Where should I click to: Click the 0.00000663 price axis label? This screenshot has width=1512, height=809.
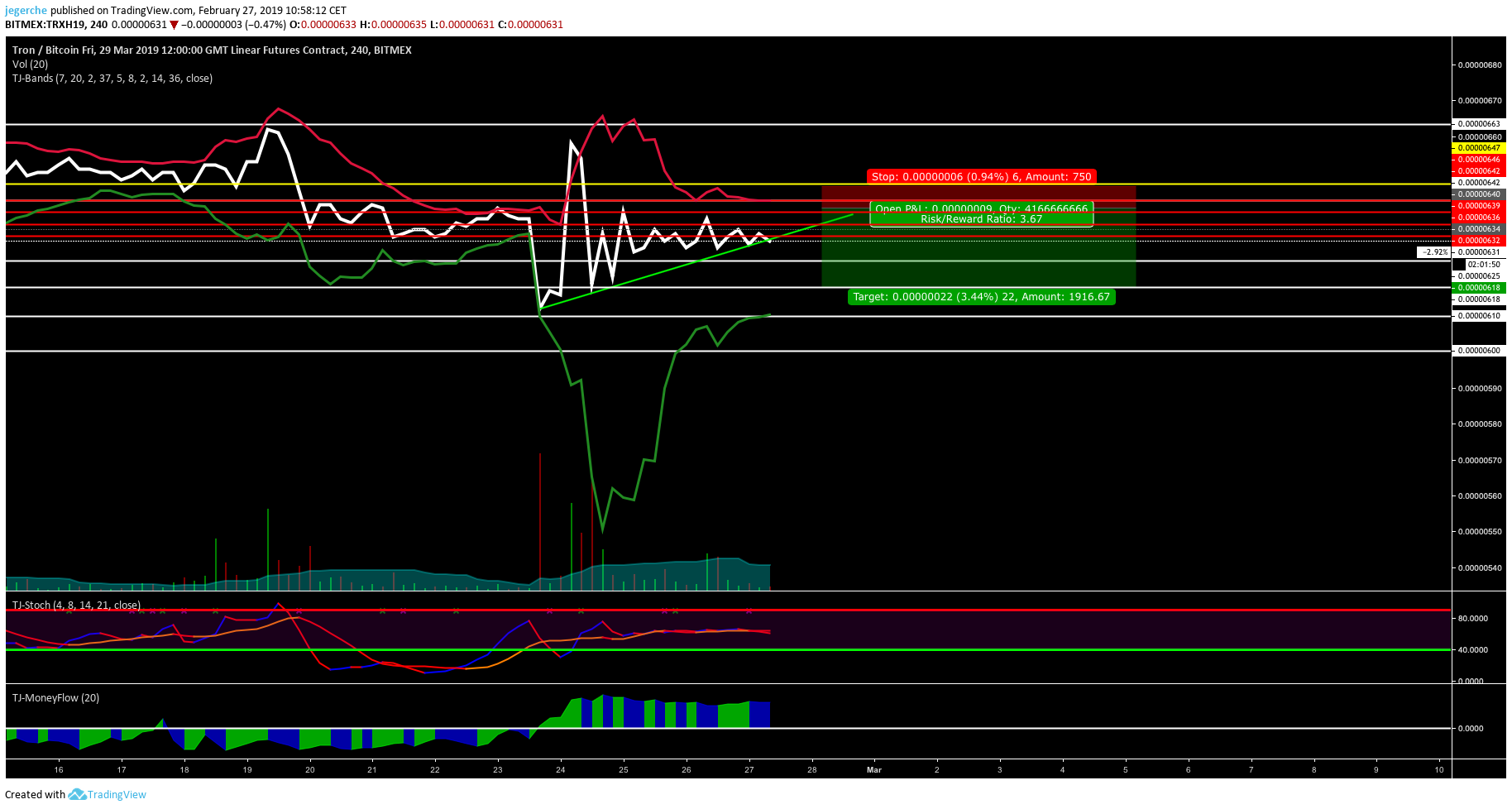[1478, 124]
